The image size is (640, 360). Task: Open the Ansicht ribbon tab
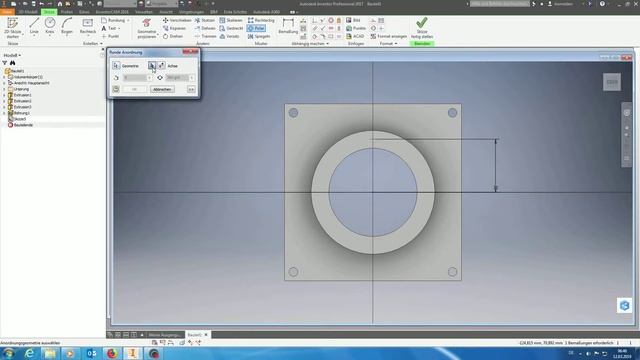[166, 12]
